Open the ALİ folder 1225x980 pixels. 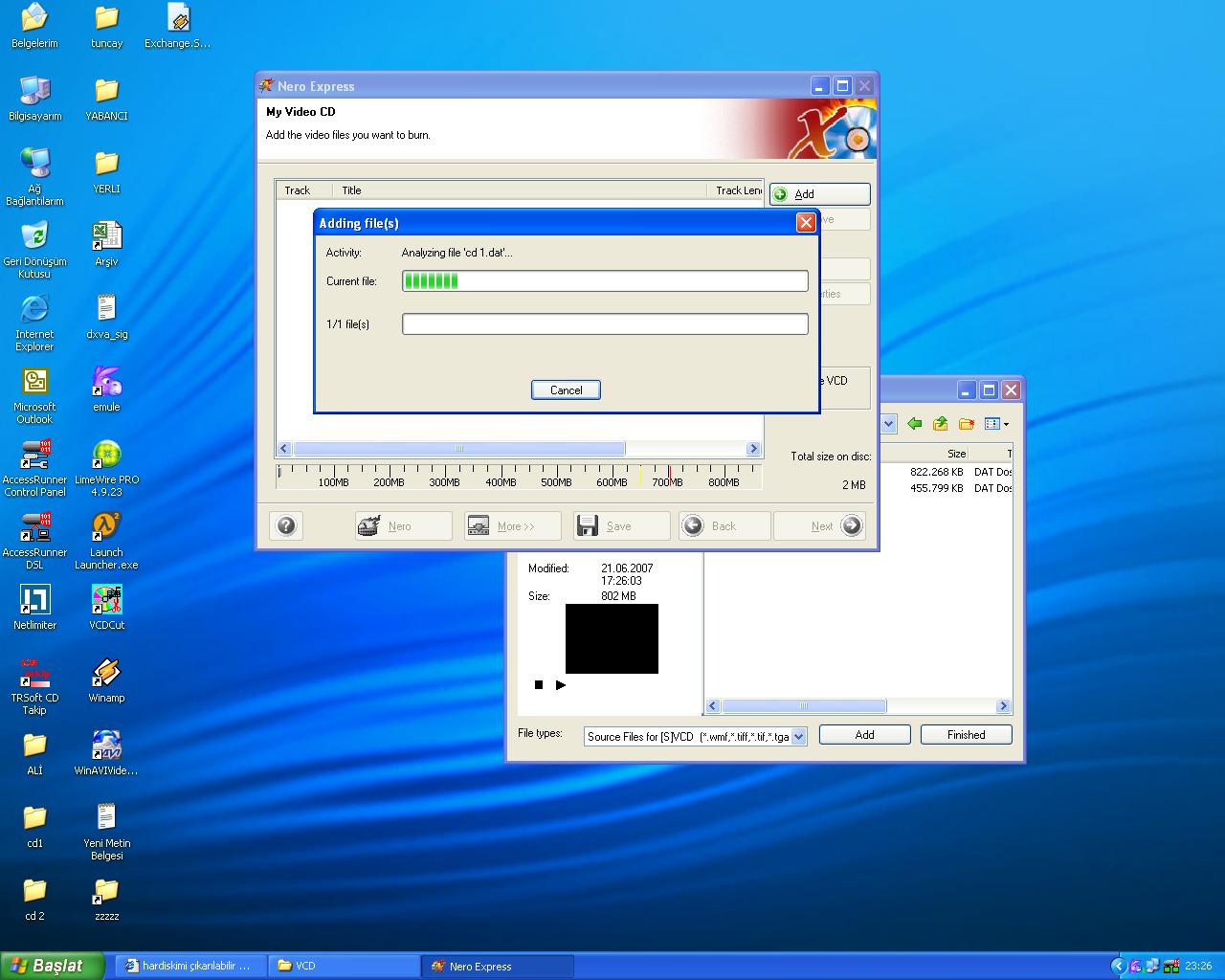[34, 752]
